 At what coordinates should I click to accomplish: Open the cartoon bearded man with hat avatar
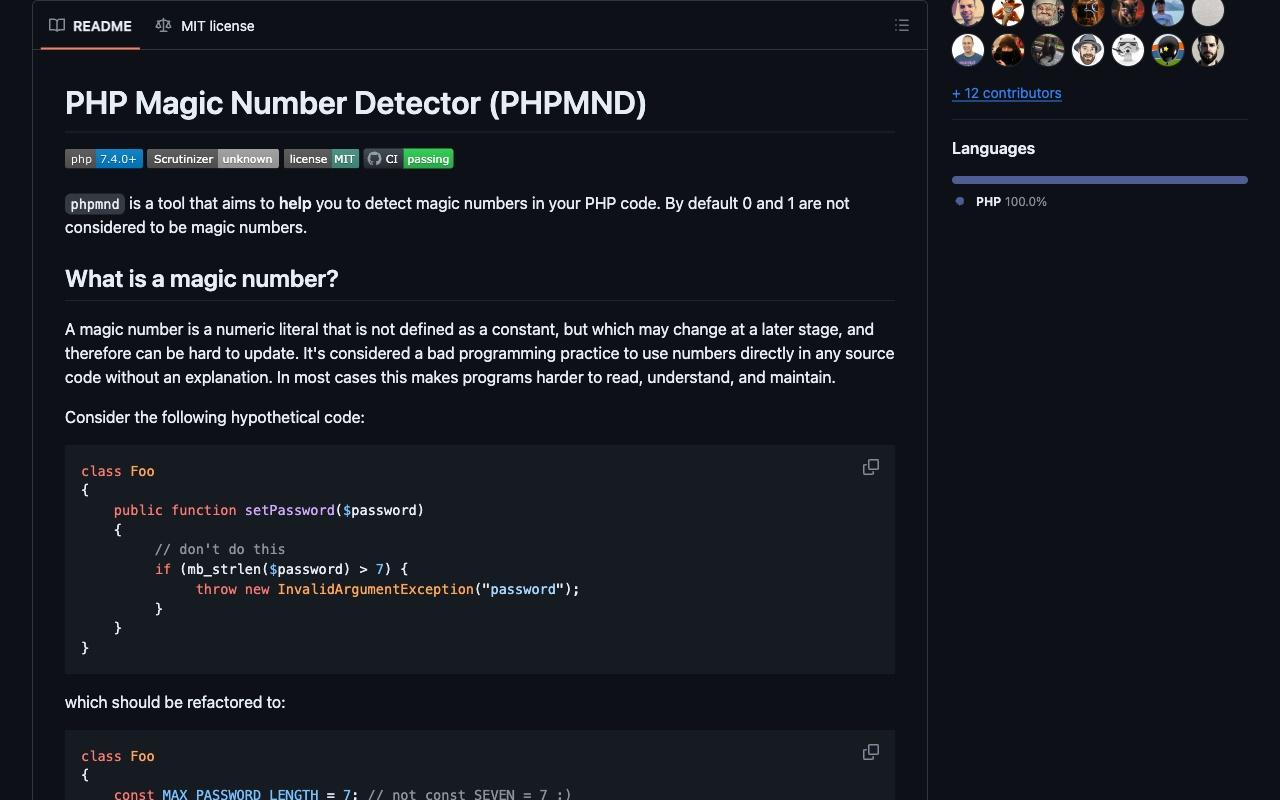pos(1088,50)
